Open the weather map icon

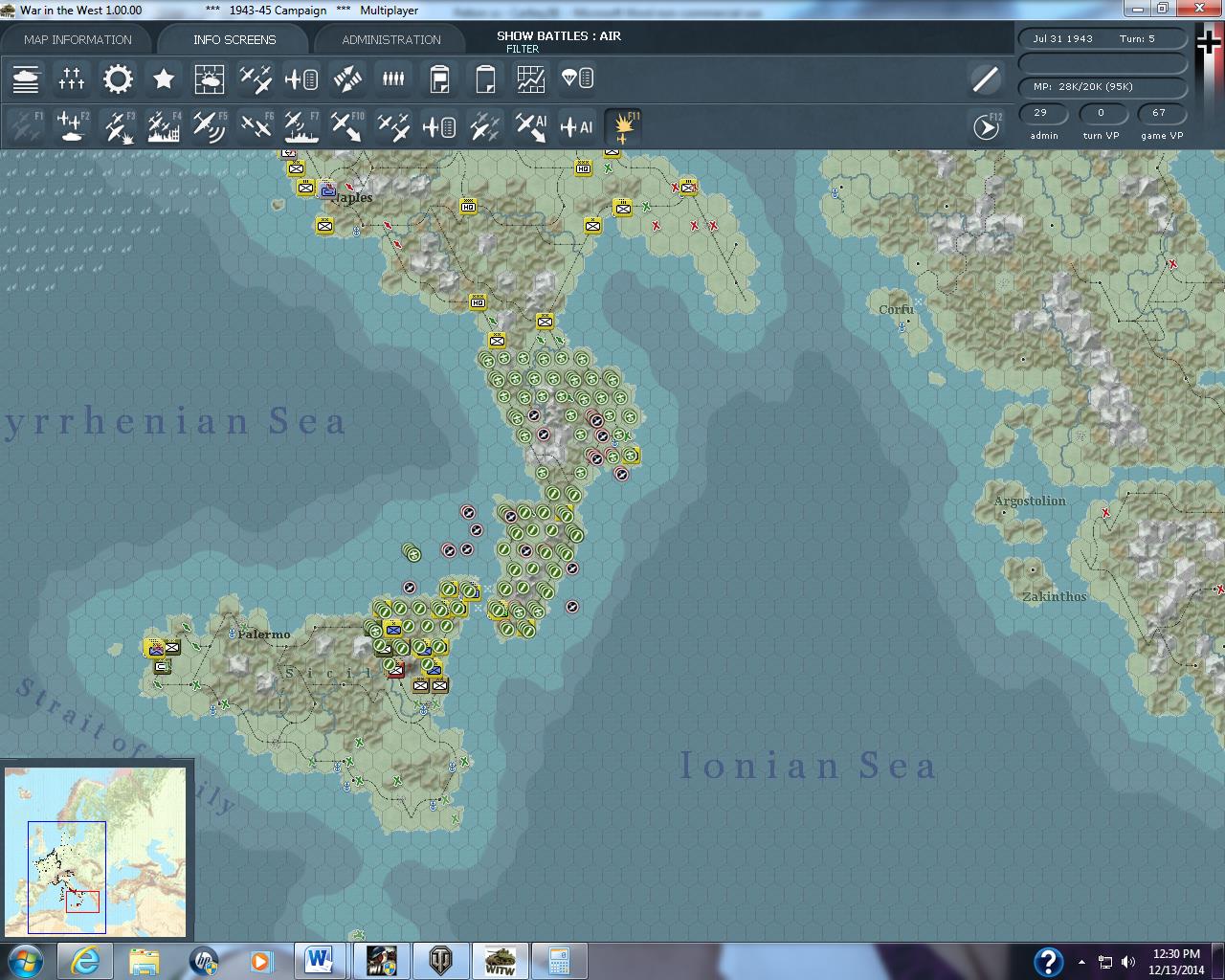coord(210,78)
